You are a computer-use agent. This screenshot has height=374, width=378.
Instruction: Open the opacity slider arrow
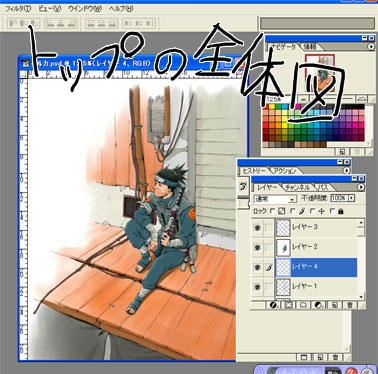[351, 198]
